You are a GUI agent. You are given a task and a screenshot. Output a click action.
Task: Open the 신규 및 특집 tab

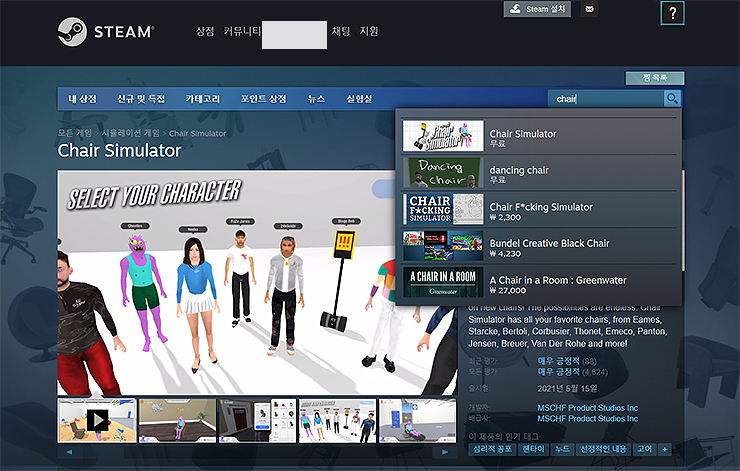[x=141, y=99]
